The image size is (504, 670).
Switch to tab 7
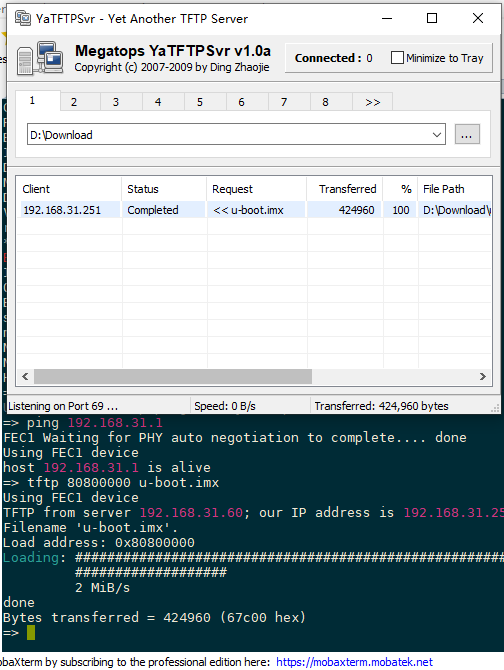[x=289, y=102]
